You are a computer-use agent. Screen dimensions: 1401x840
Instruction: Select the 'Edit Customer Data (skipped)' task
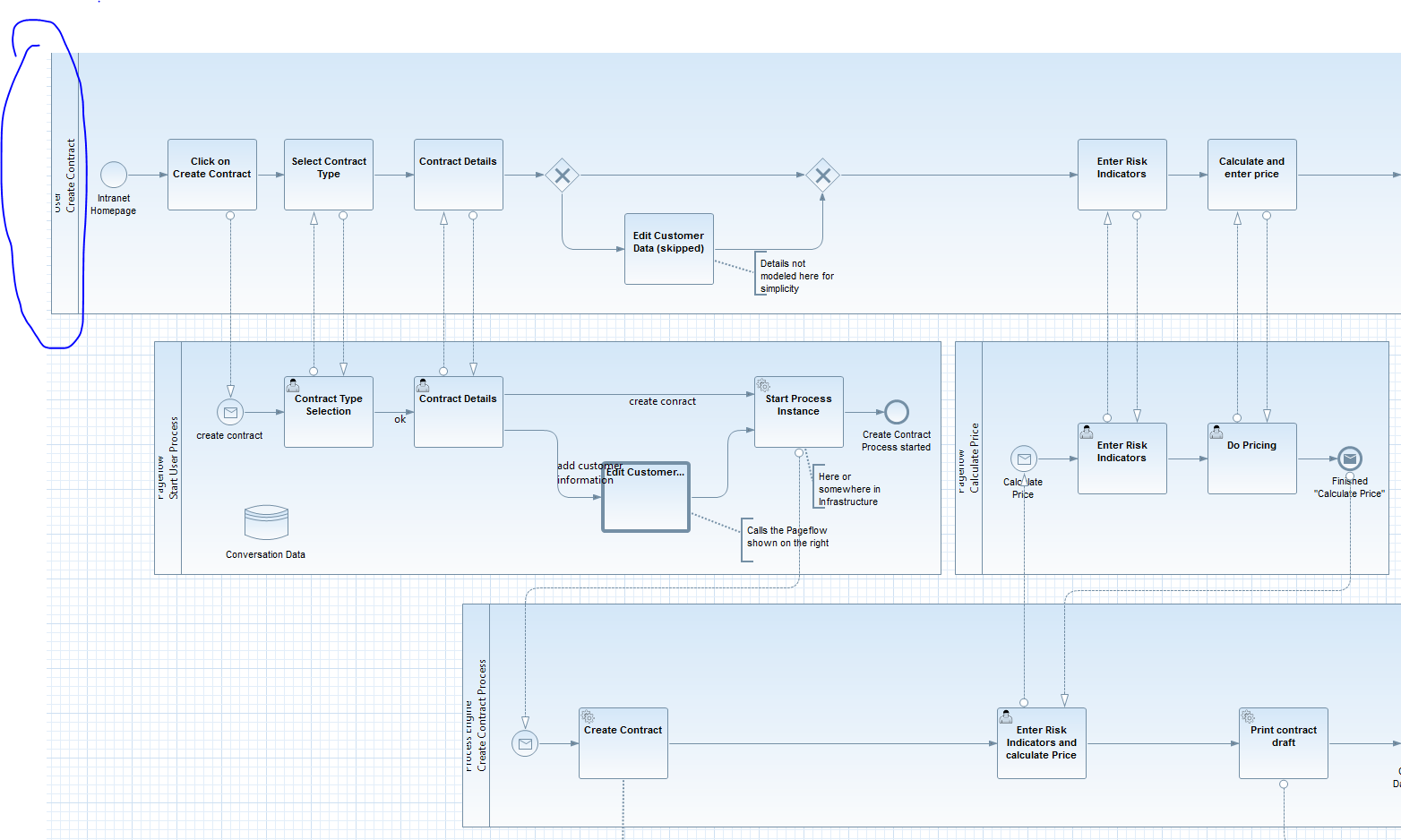pos(669,249)
